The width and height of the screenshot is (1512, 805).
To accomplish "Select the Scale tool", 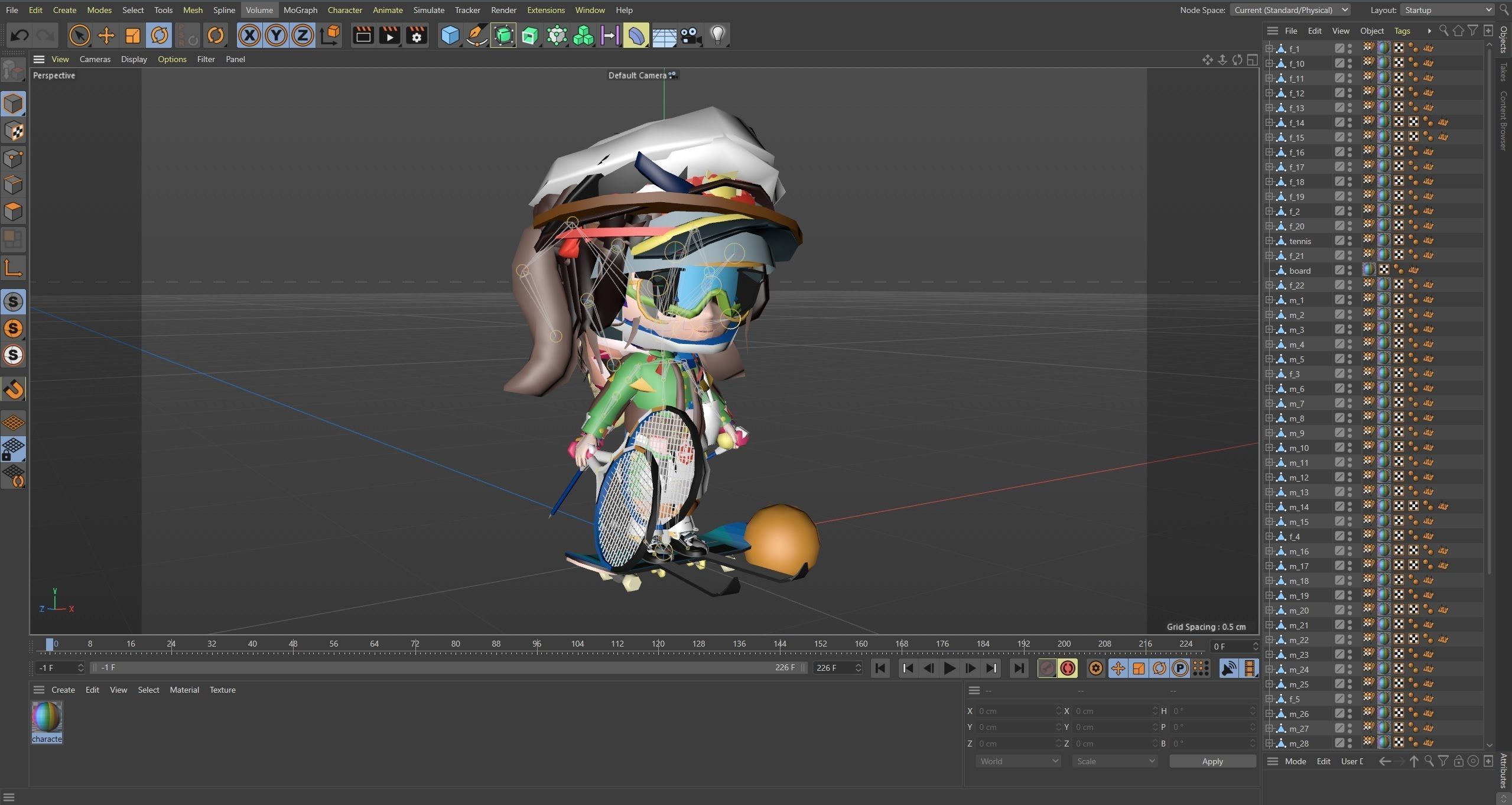I will coord(133,35).
